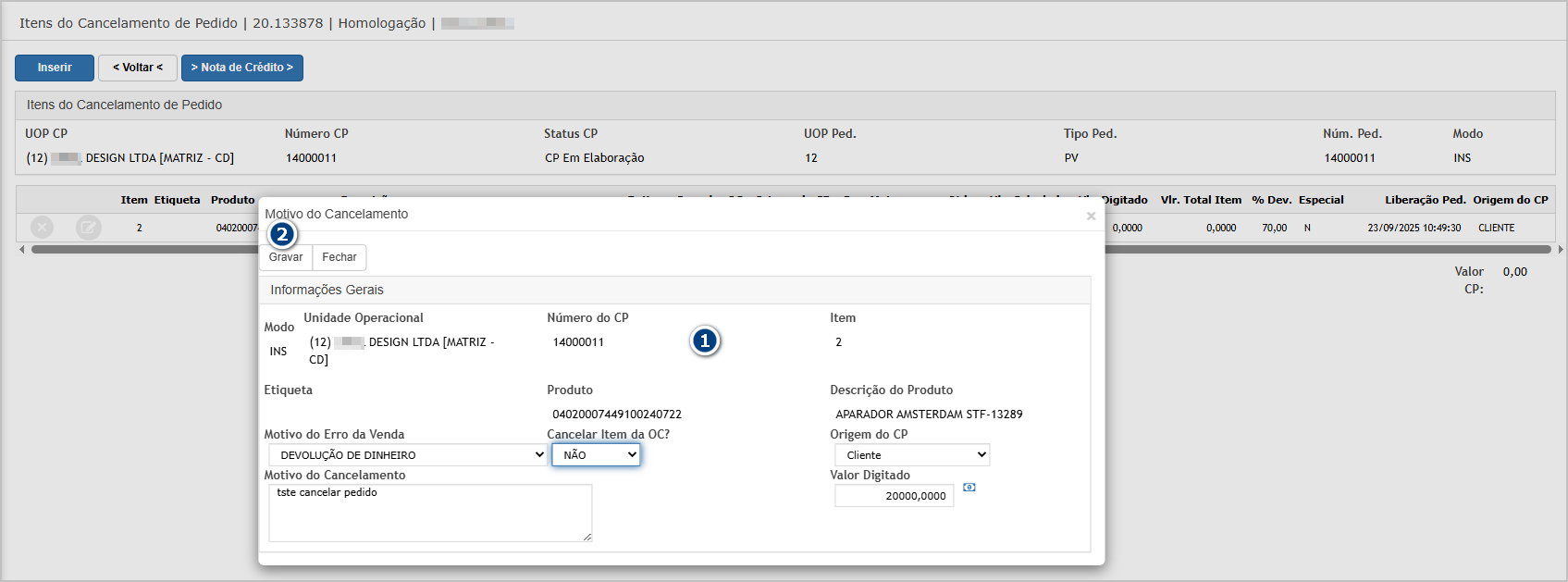Image resolution: width=1568 pixels, height=582 pixels.
Task: Click the left arrow of horizontal scrollbar
Action: click(21, 250)
